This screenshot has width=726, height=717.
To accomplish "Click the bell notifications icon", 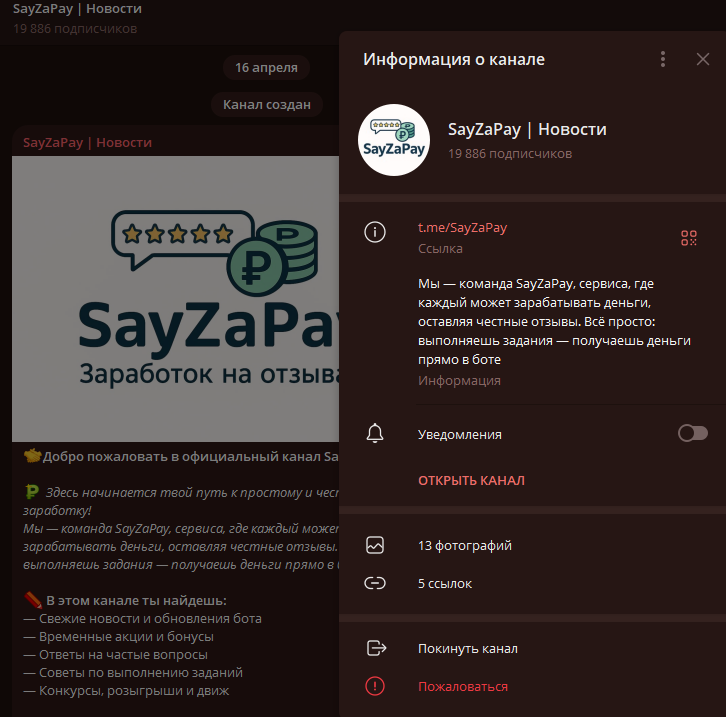I will [x=375, y=433].
